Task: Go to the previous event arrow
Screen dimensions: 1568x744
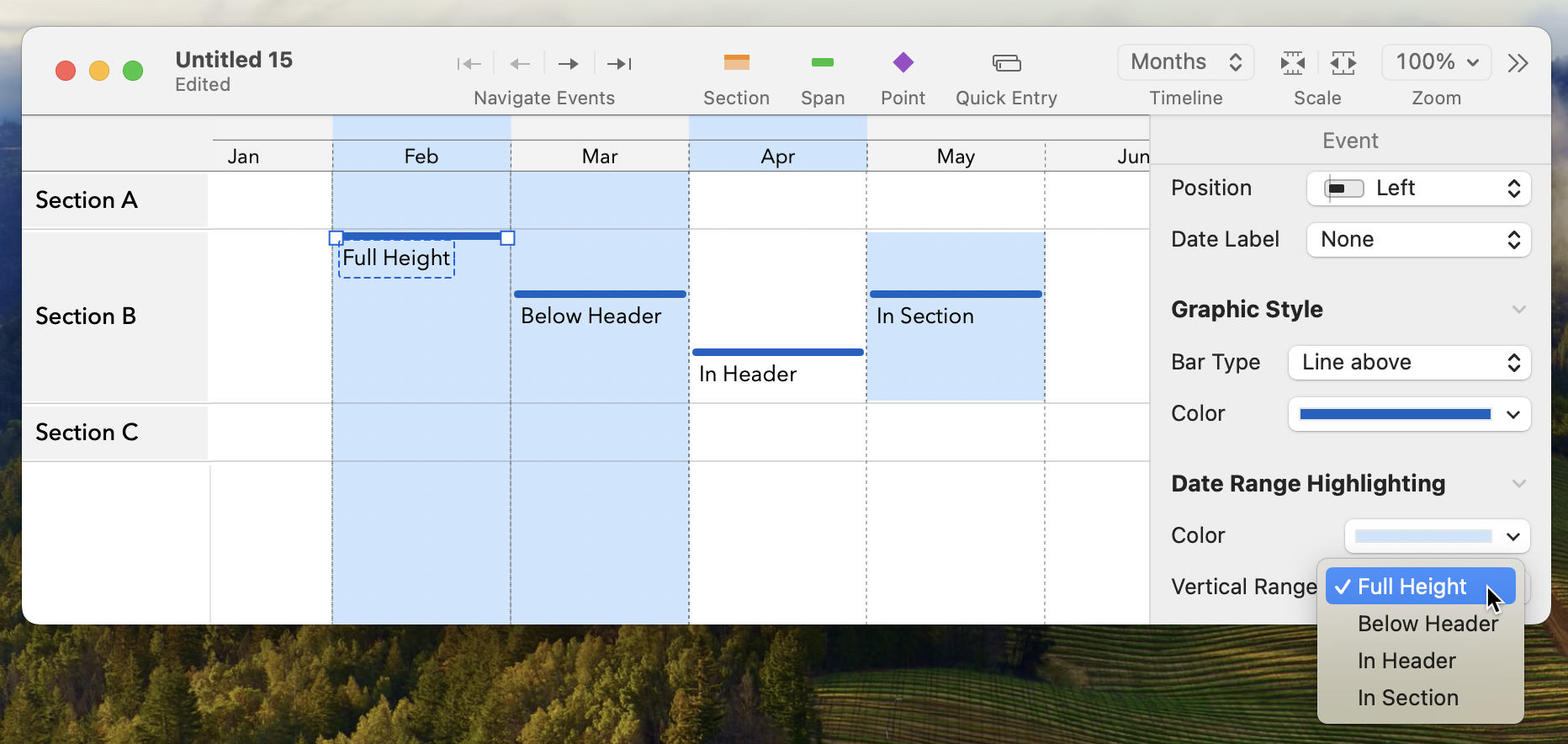Action: click(x=520, y=64)
